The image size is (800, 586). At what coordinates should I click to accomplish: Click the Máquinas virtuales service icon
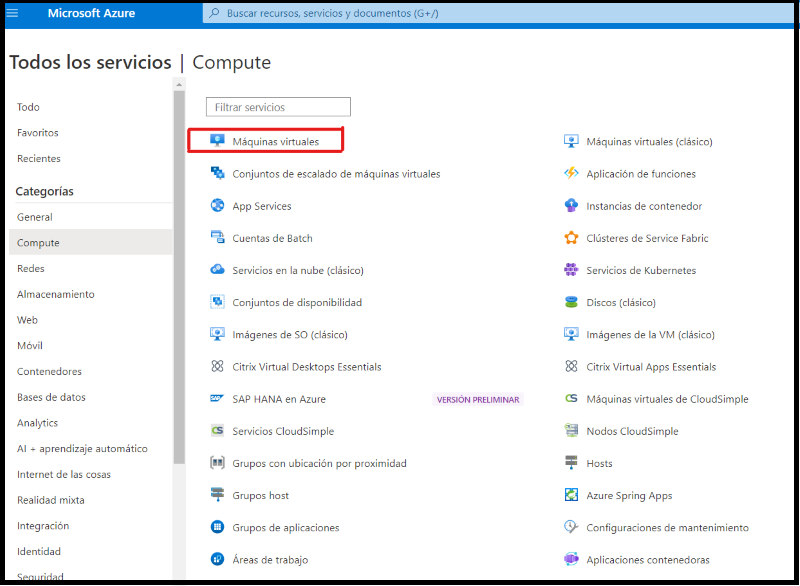tap(217, 141)
